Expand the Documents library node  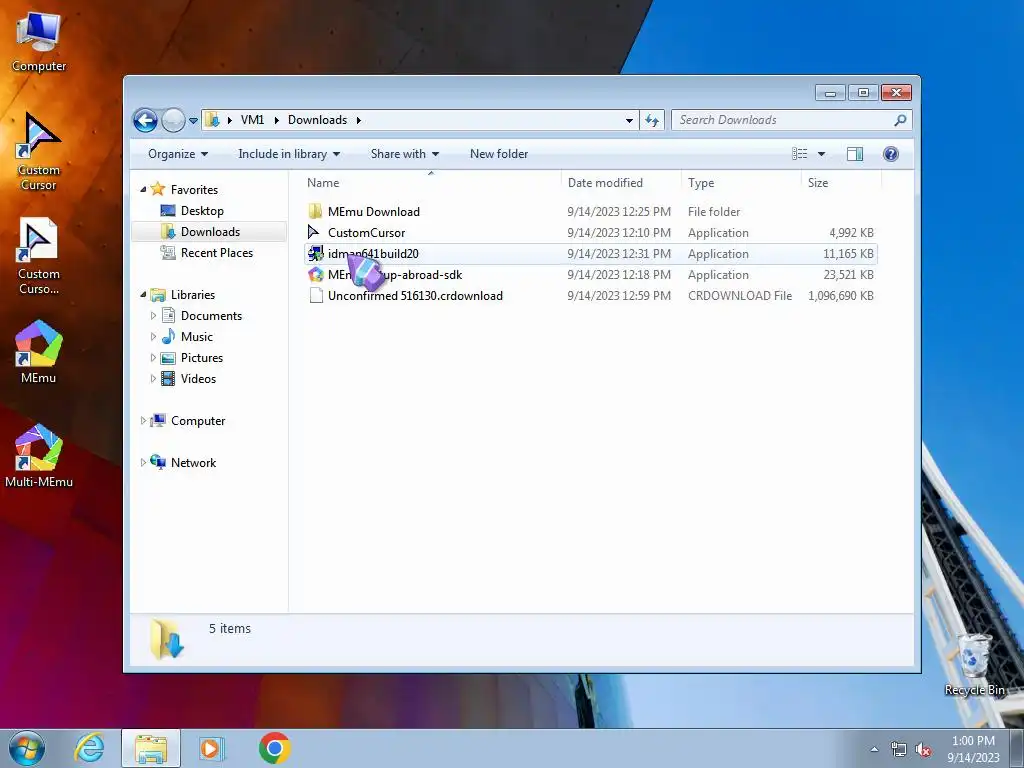[x=153, y=316]
